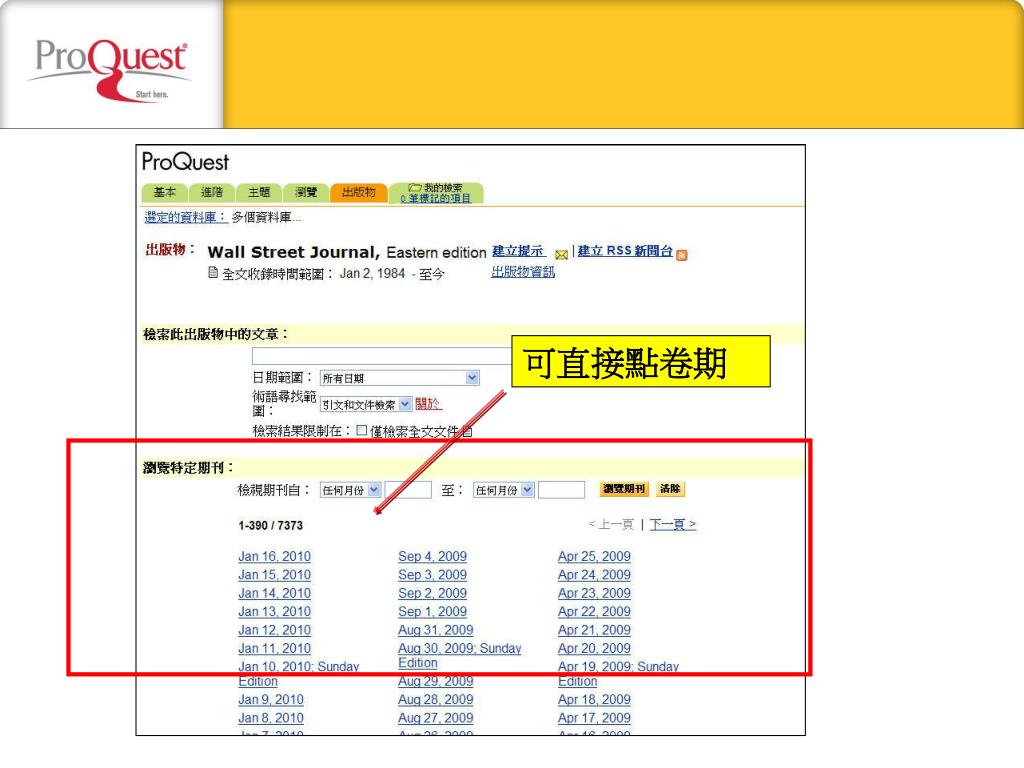
Task: Click the 瀏覽期刊 browse issues button
Action: [624, 488]
